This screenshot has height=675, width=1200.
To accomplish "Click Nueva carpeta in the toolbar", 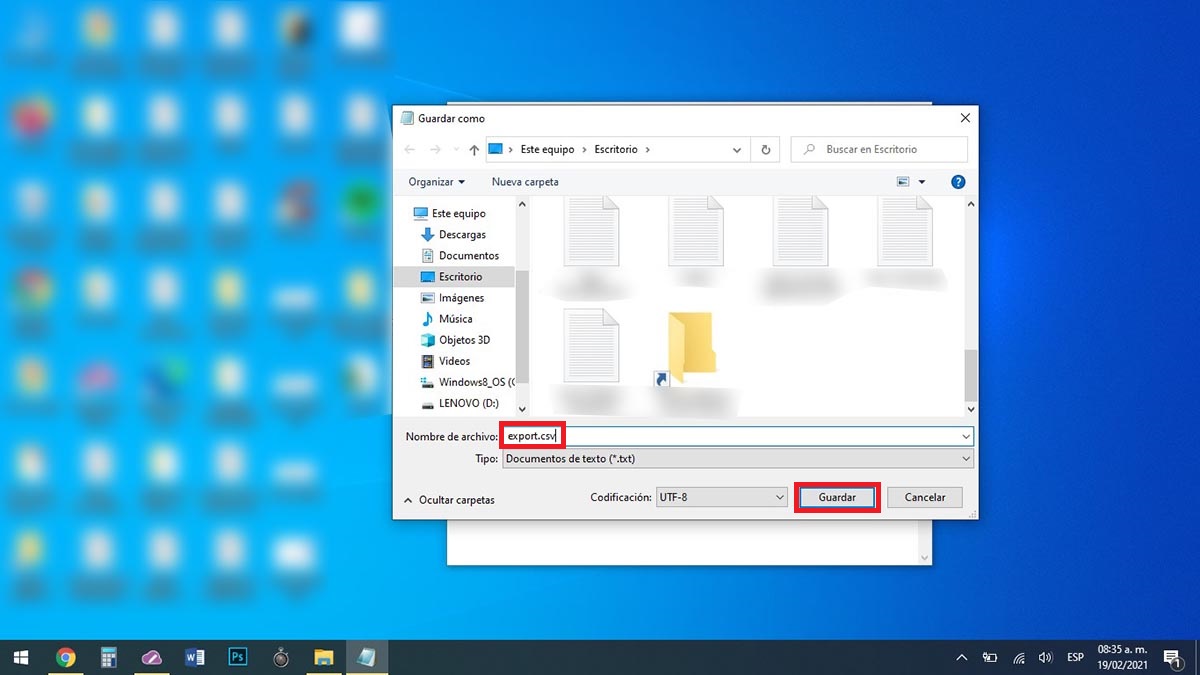I will 525,182.
